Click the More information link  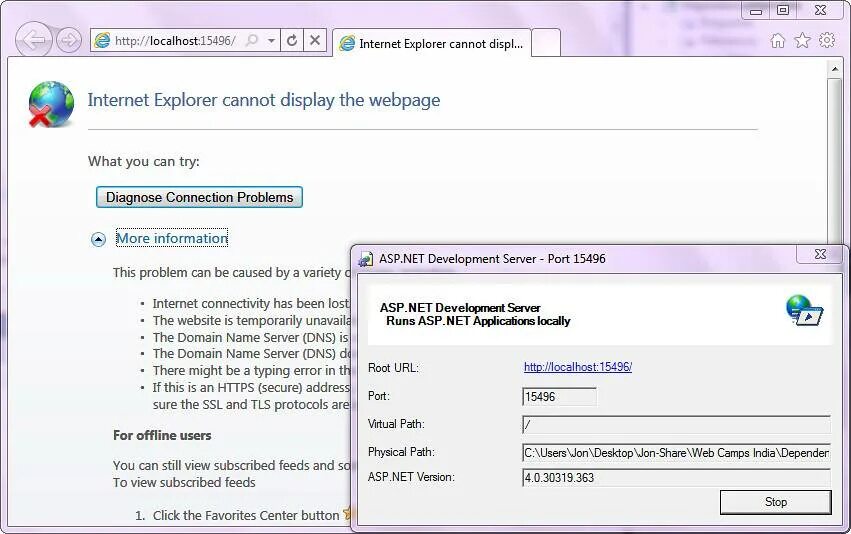pyautogui.click(x=172, y=238)
